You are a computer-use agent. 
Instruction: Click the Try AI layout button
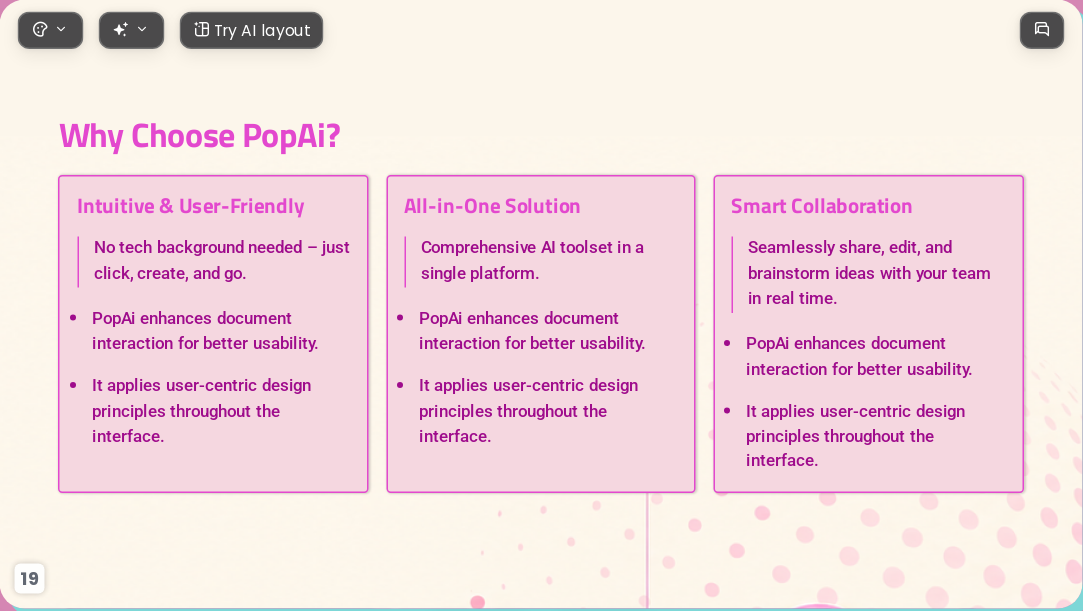(251, 30)
